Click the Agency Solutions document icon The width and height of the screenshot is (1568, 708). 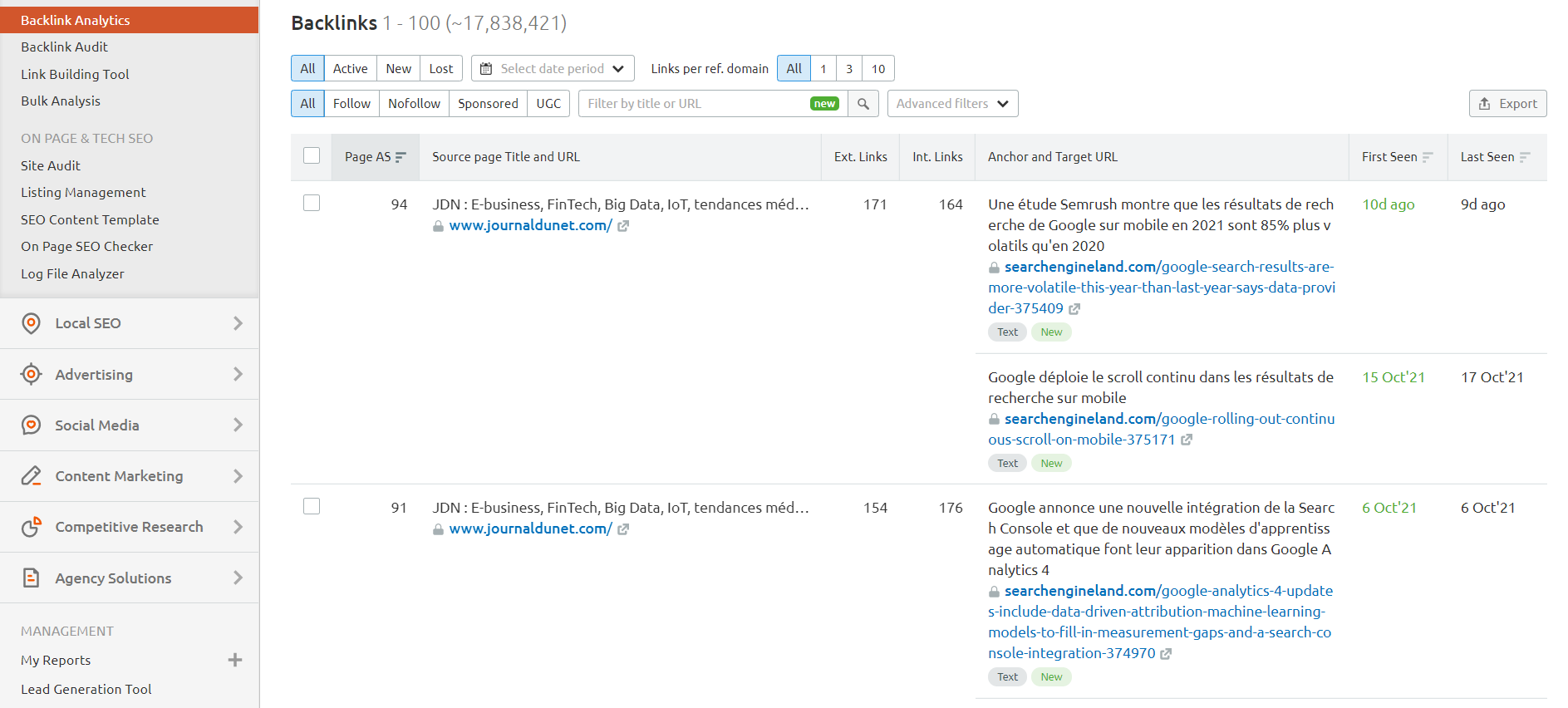(x=31, y=578)
